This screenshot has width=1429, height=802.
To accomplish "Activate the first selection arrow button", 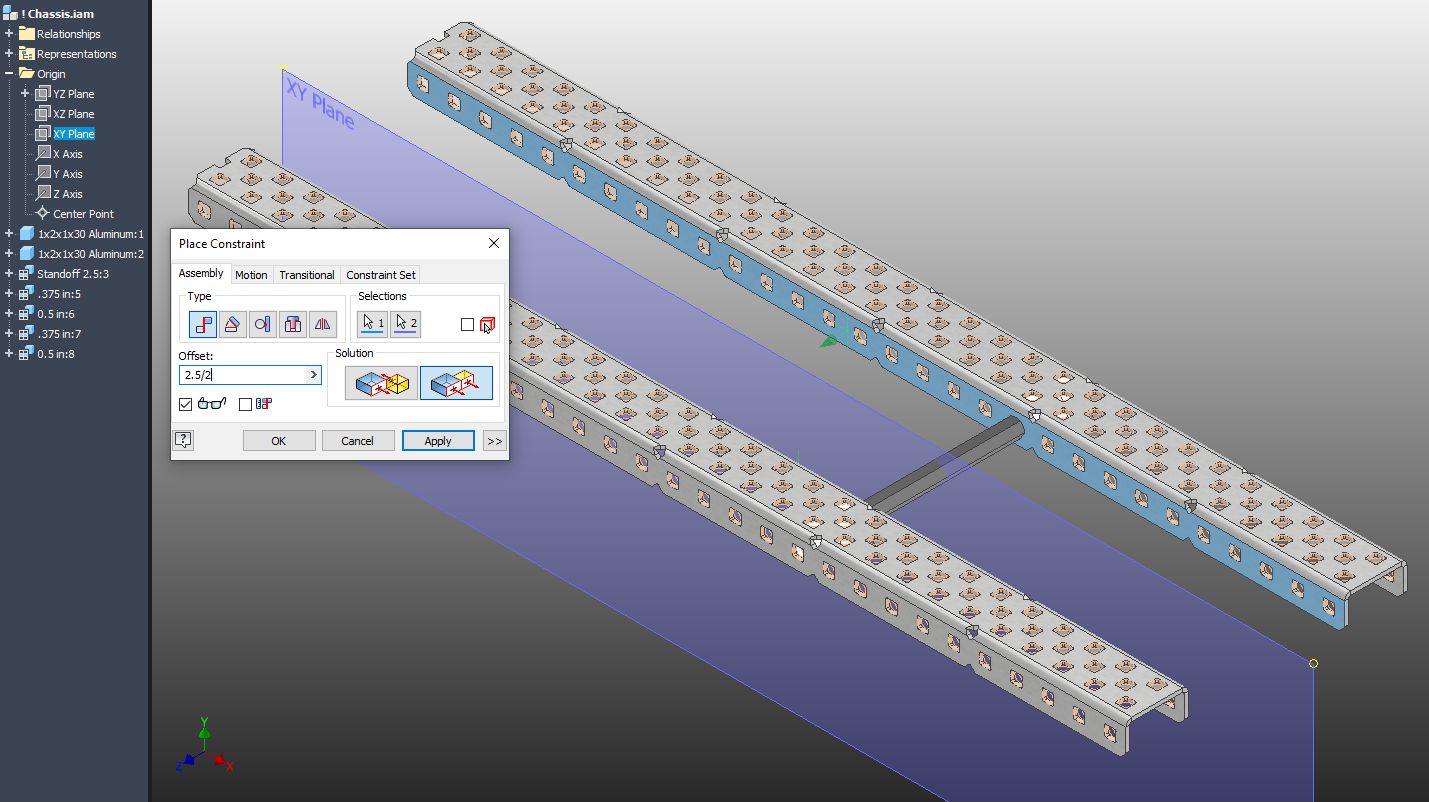I will click(x=373, y=324).
